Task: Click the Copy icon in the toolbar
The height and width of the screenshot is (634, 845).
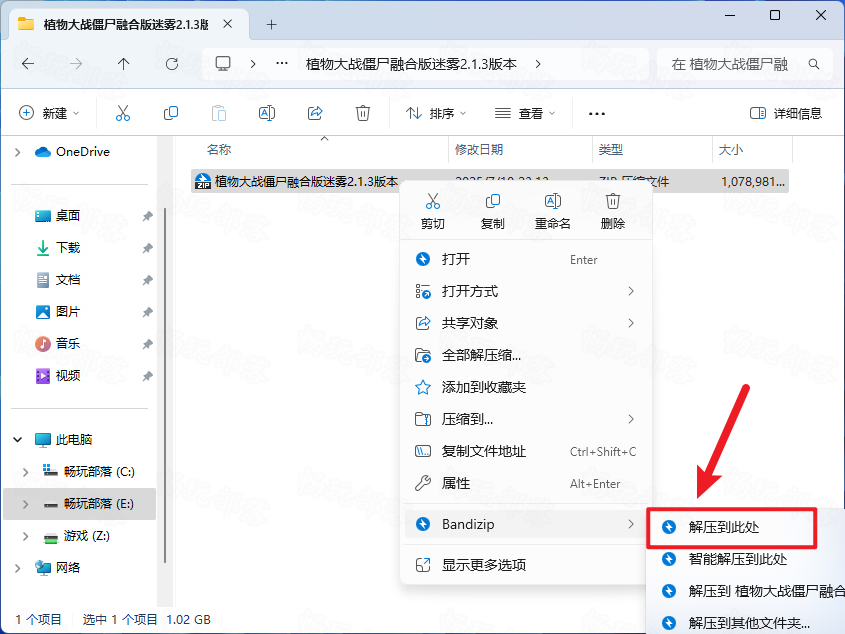Action: coord(171,113)
